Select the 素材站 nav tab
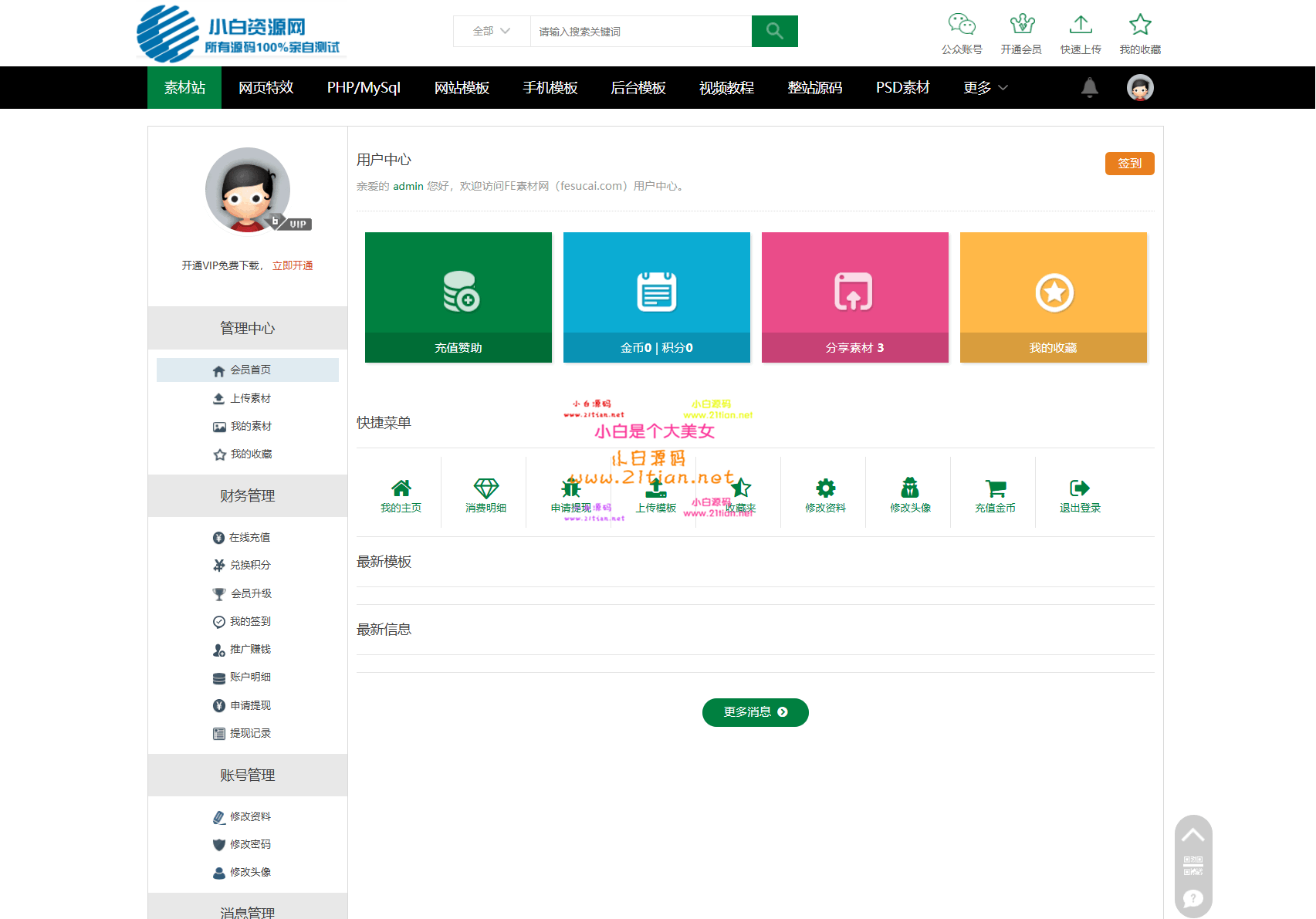The width and height of the screenshot is (1316, 919). point(184,87)
